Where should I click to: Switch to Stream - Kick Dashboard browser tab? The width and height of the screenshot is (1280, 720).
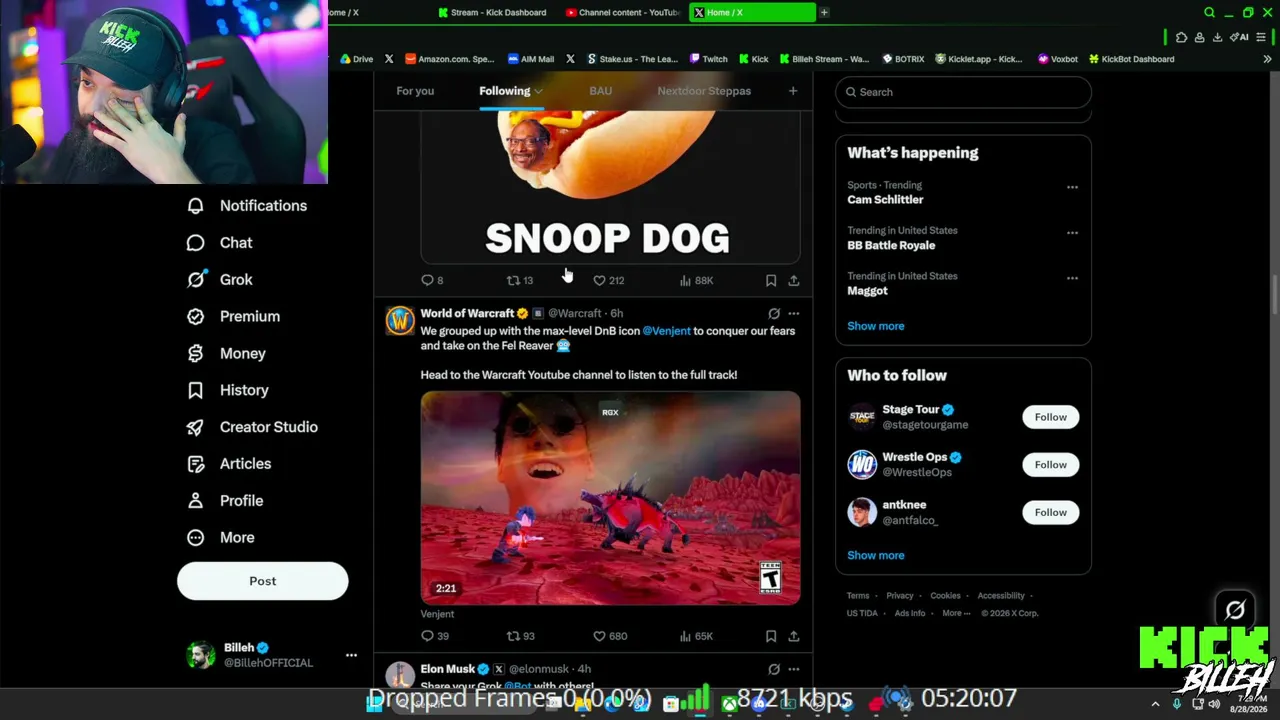point(493,13)
